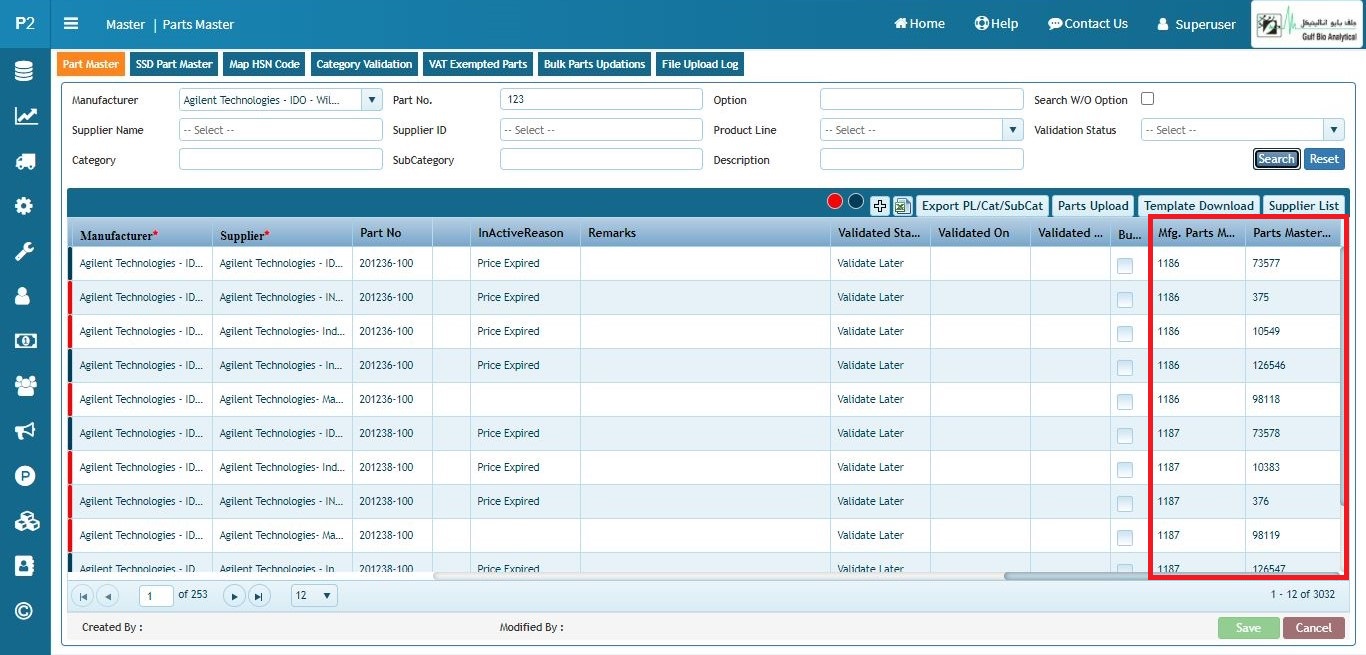
Task: Open the database stack sidebar icon
Action: (25, 72)
